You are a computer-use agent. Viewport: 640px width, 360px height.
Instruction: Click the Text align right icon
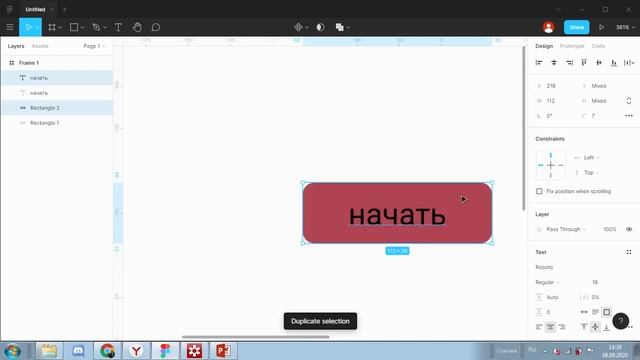pos(562,327)
